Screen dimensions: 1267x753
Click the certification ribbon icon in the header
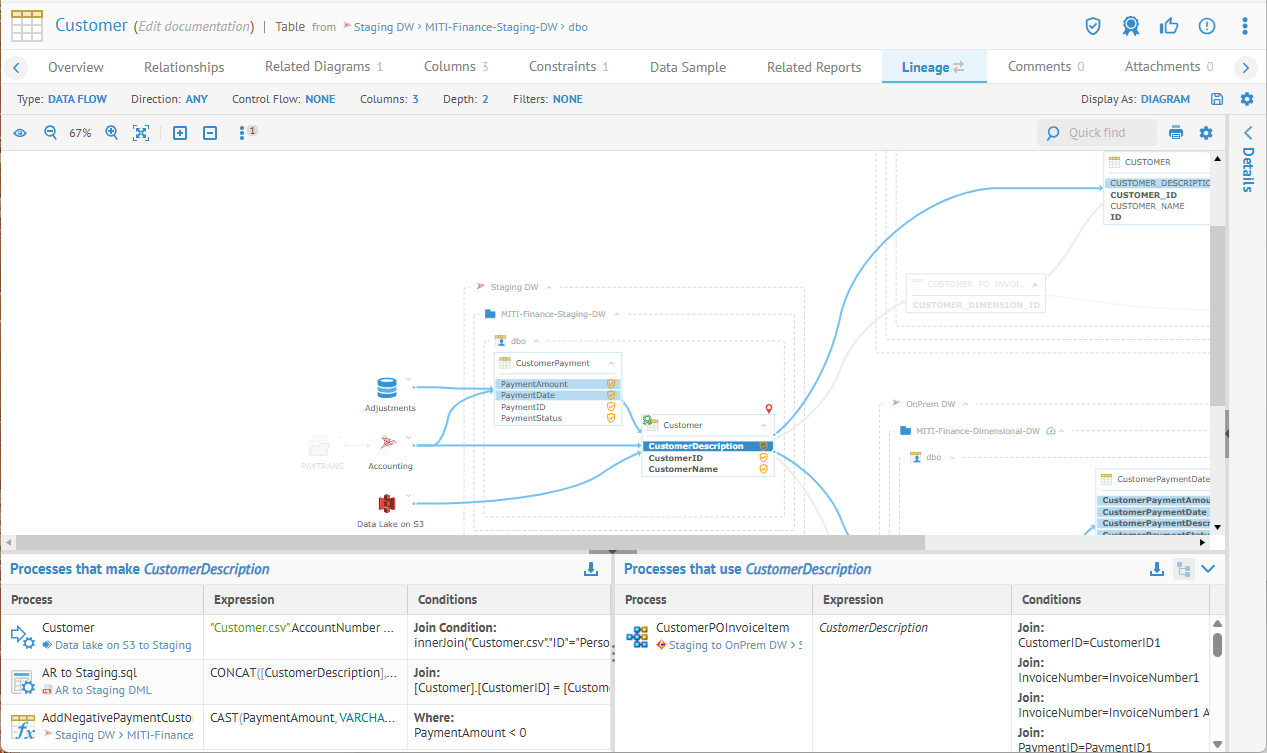point(1130,26)
